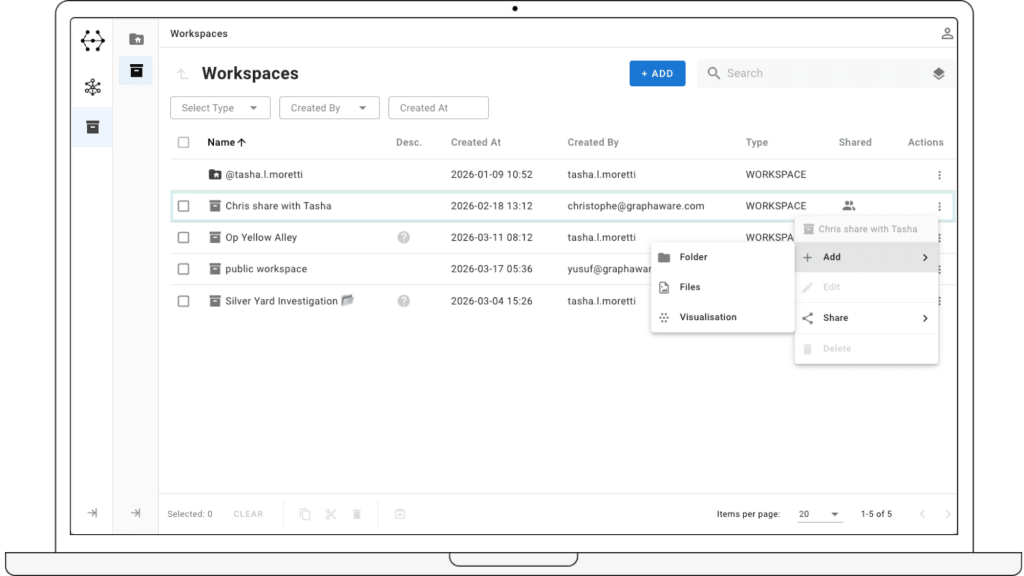The width and height of the screenshot is (1024, 576).
Task: Open the items per page dropdown
Action: [819, 514]
